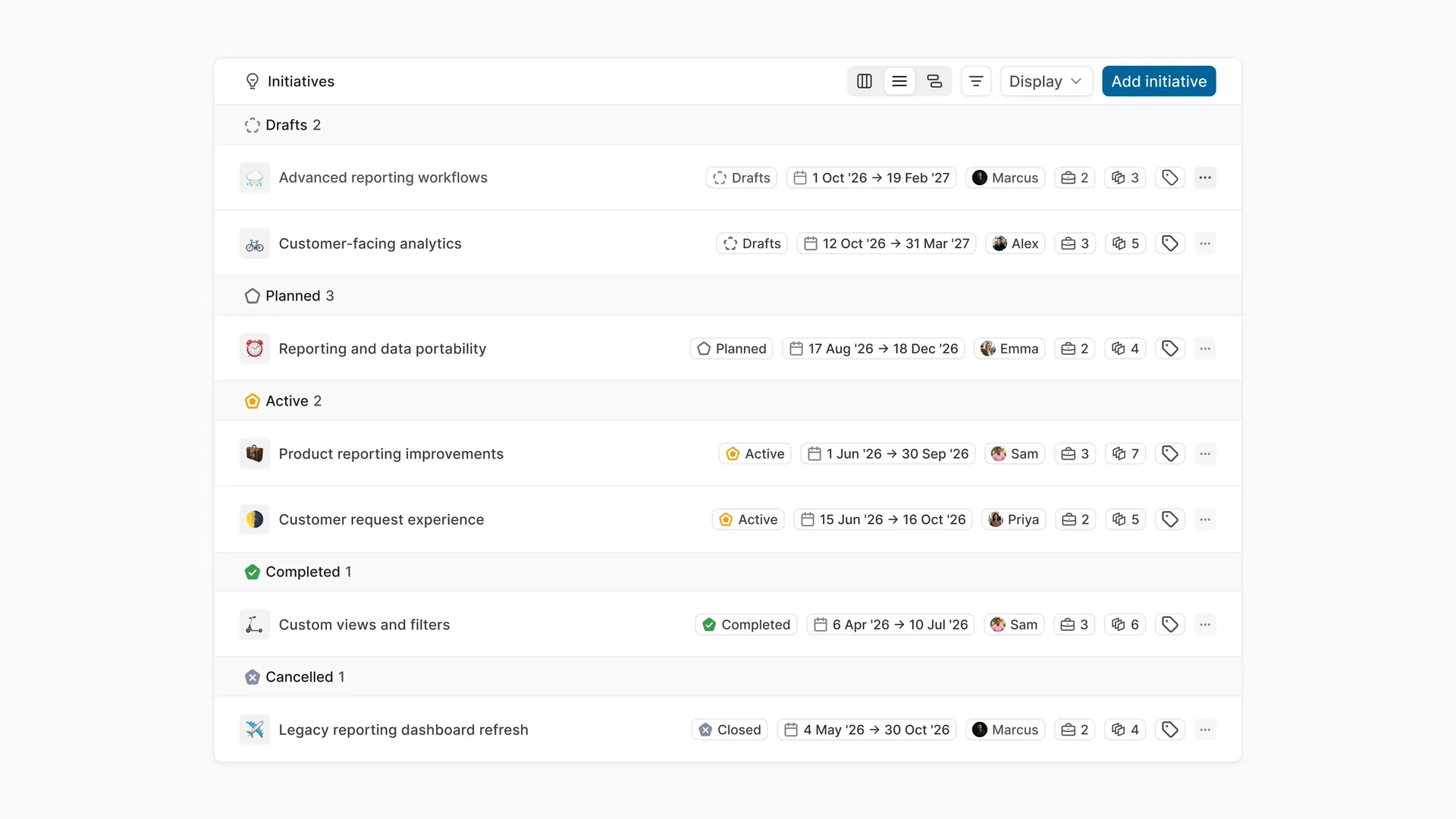Open Reporting and data portability initiative

coord(382,349)
